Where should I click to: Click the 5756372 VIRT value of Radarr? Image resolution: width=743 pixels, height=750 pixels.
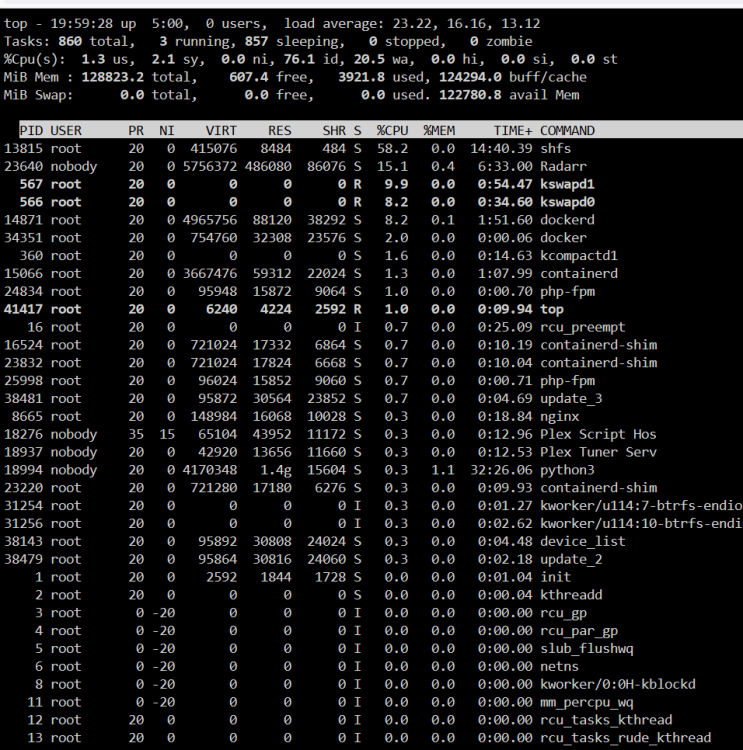[210, 166]
